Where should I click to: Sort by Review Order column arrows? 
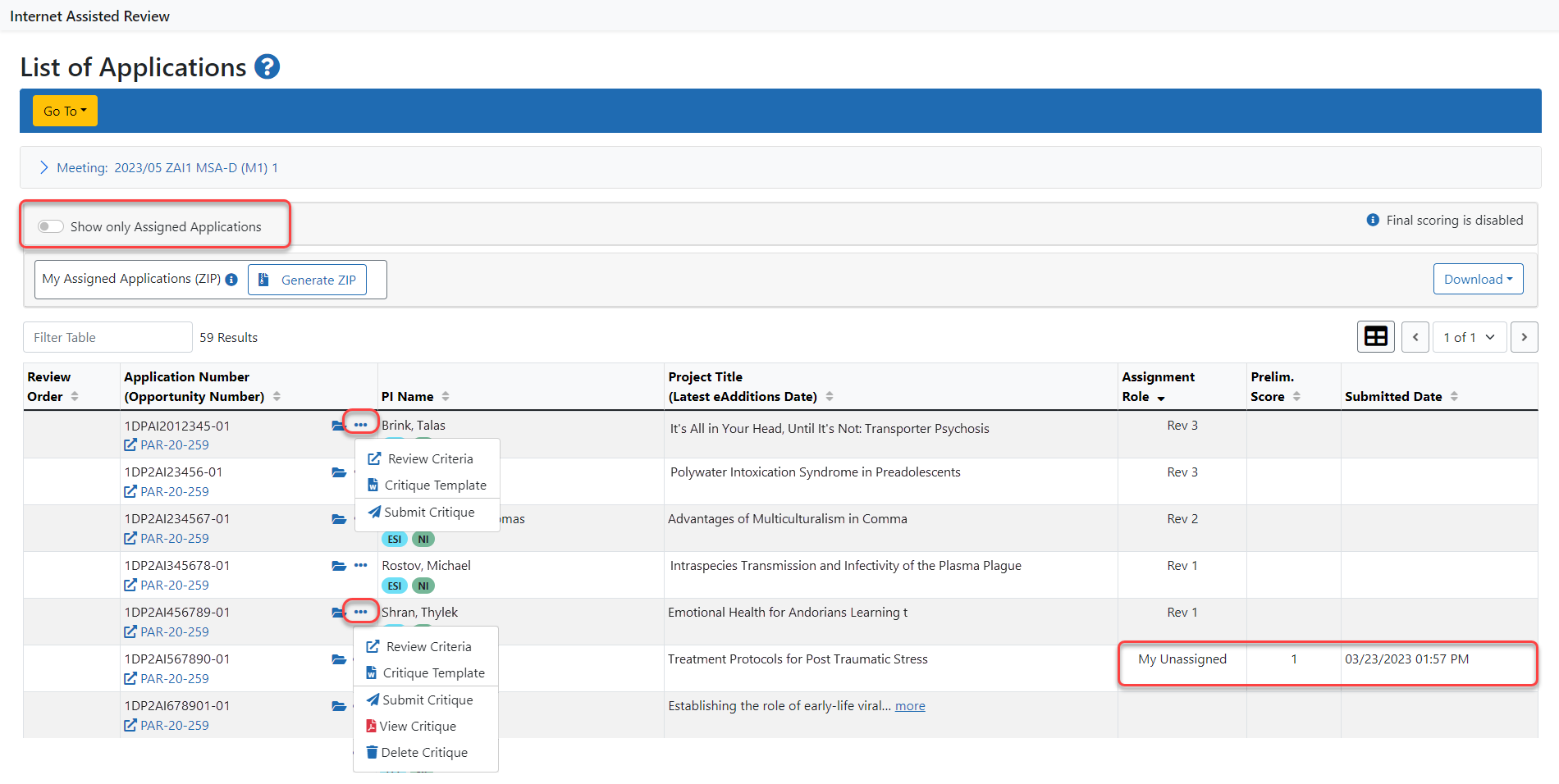pyautogui.click(x=75, y=396)
